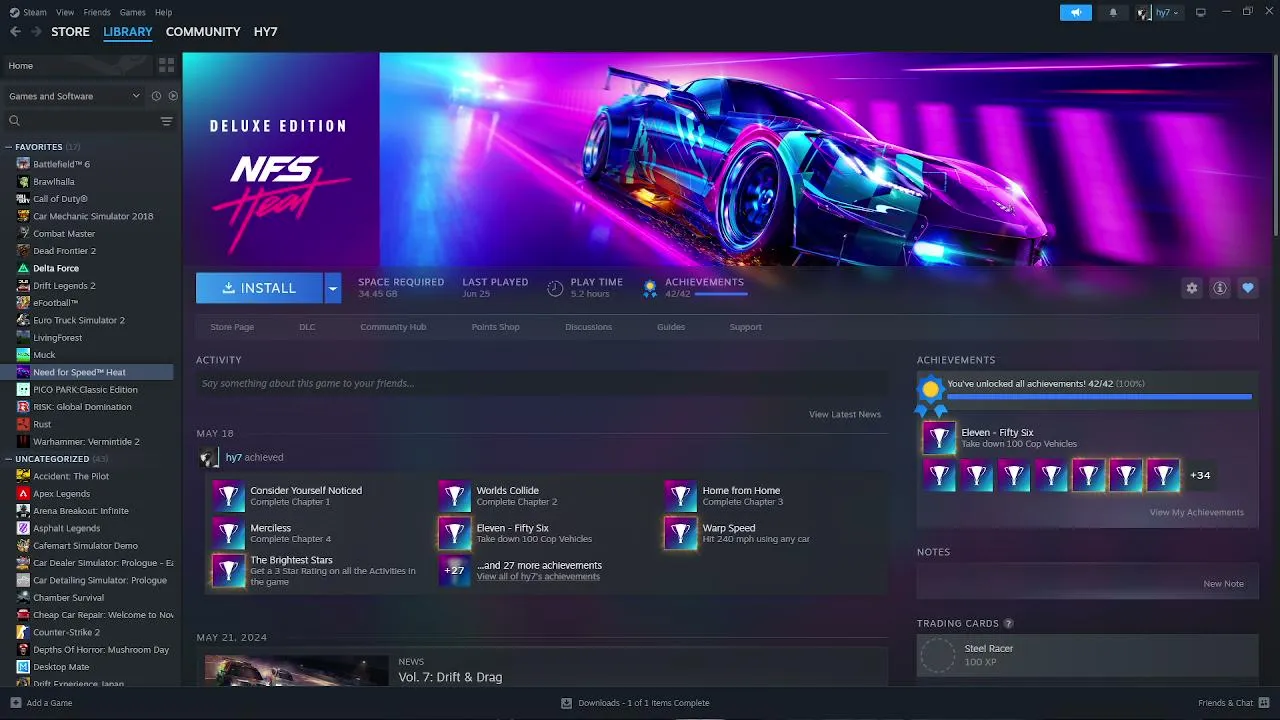Click the Steel Racer trading card badge icon
The width and height of the screenshot is (1280, 720).
[938, 656]
